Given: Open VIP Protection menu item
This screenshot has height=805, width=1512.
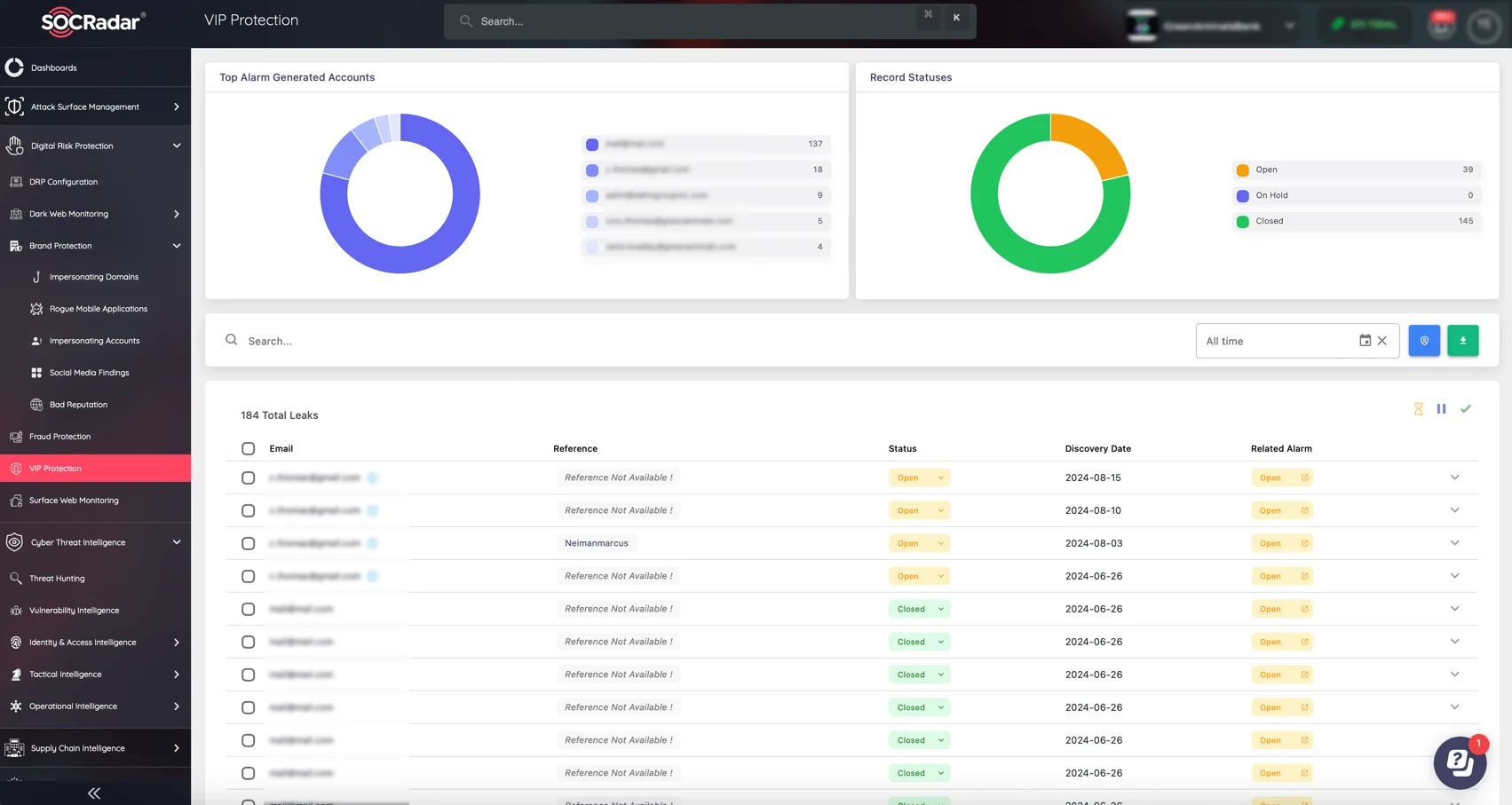Looking at the screenshot, I should (95, 469).
